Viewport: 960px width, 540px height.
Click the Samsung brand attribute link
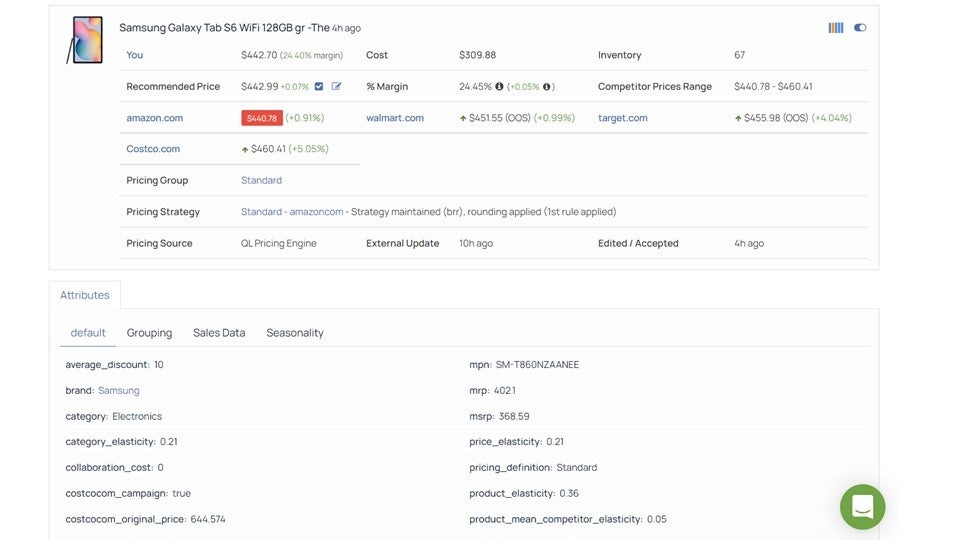119,391
